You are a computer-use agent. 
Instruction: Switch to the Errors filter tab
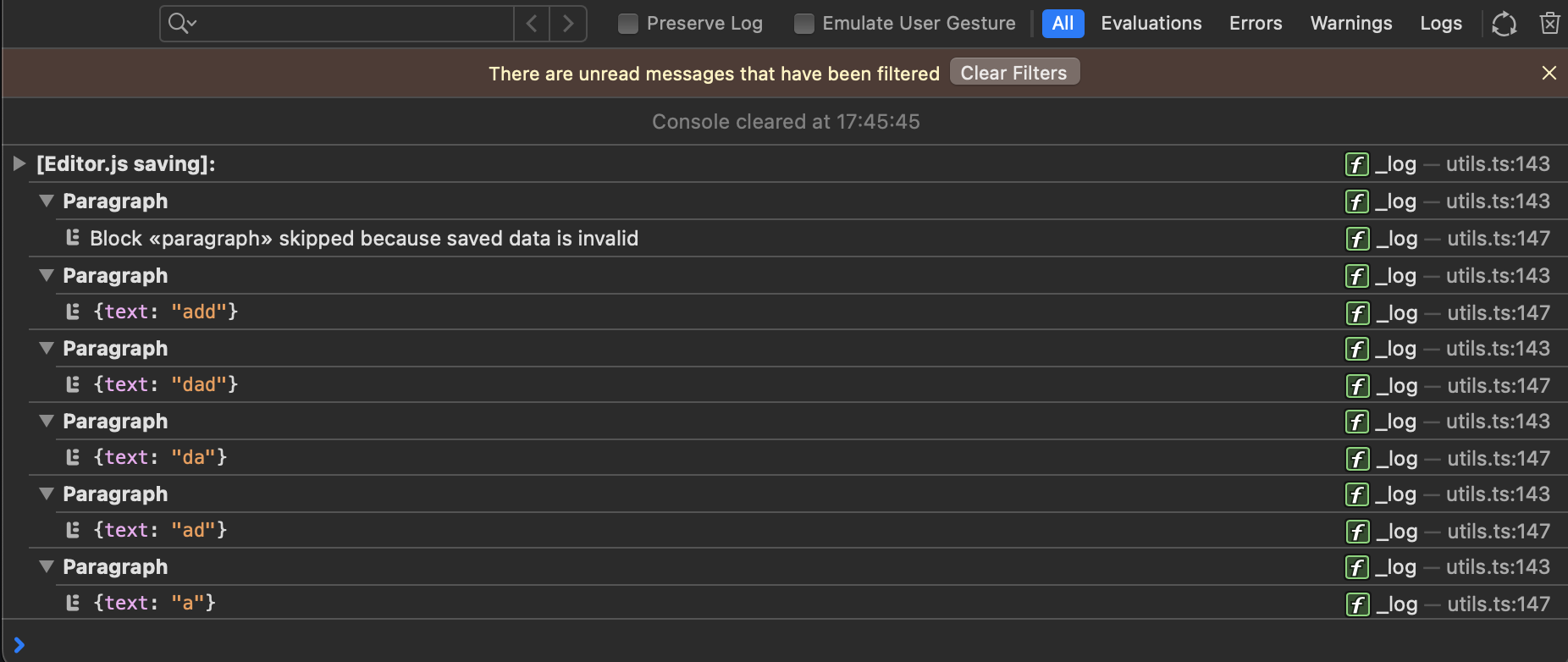click(x=1256, y=23)
